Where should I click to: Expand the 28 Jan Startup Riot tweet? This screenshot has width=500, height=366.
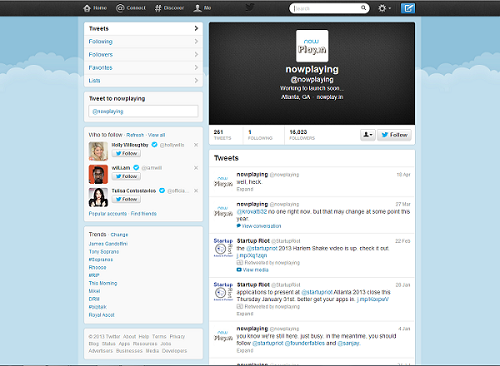point(245,314)
